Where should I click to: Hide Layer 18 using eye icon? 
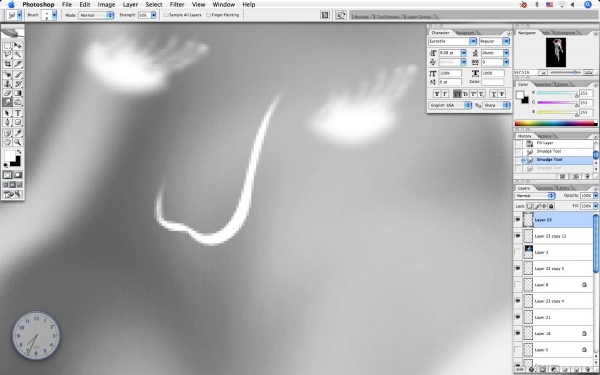point(518,333)
